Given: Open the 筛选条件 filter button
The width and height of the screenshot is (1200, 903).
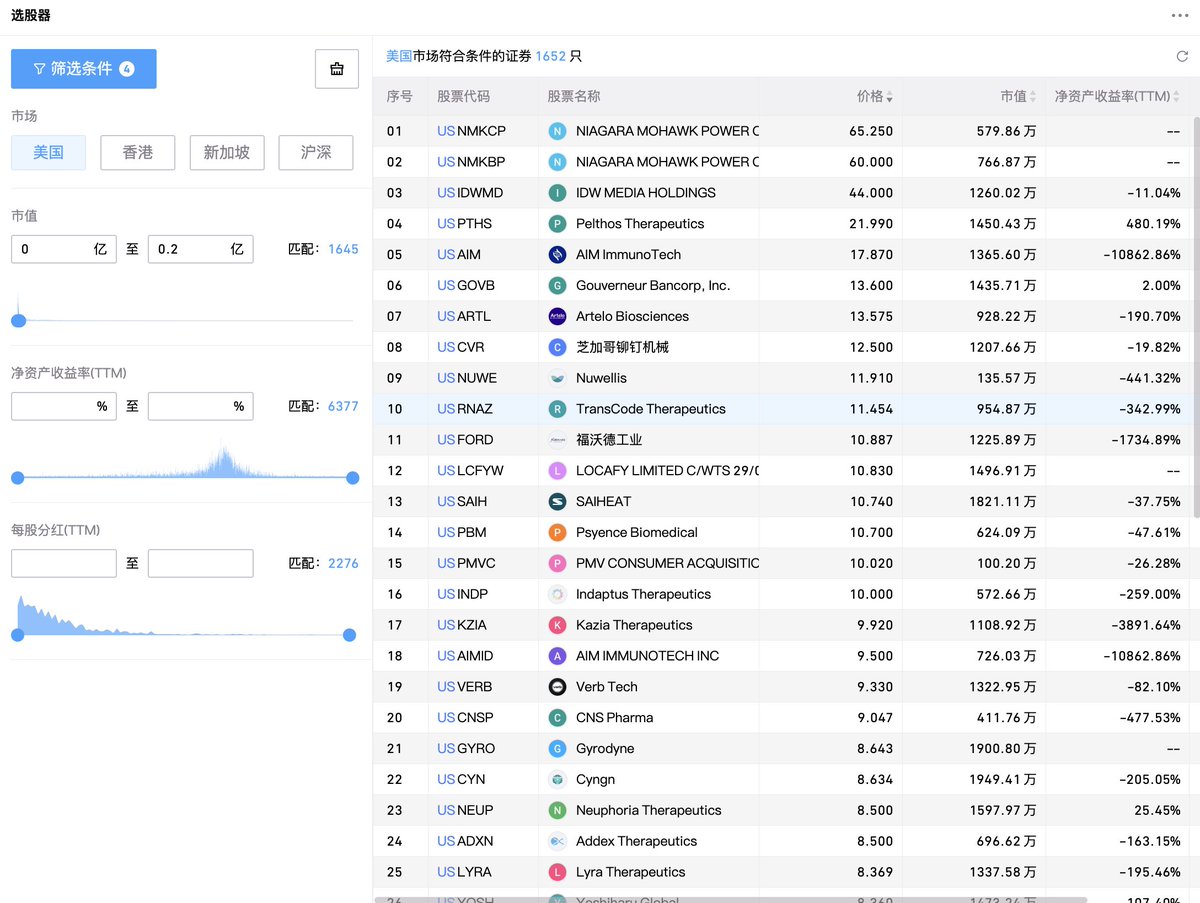Looking at the screenshot, I should (84, 69).
